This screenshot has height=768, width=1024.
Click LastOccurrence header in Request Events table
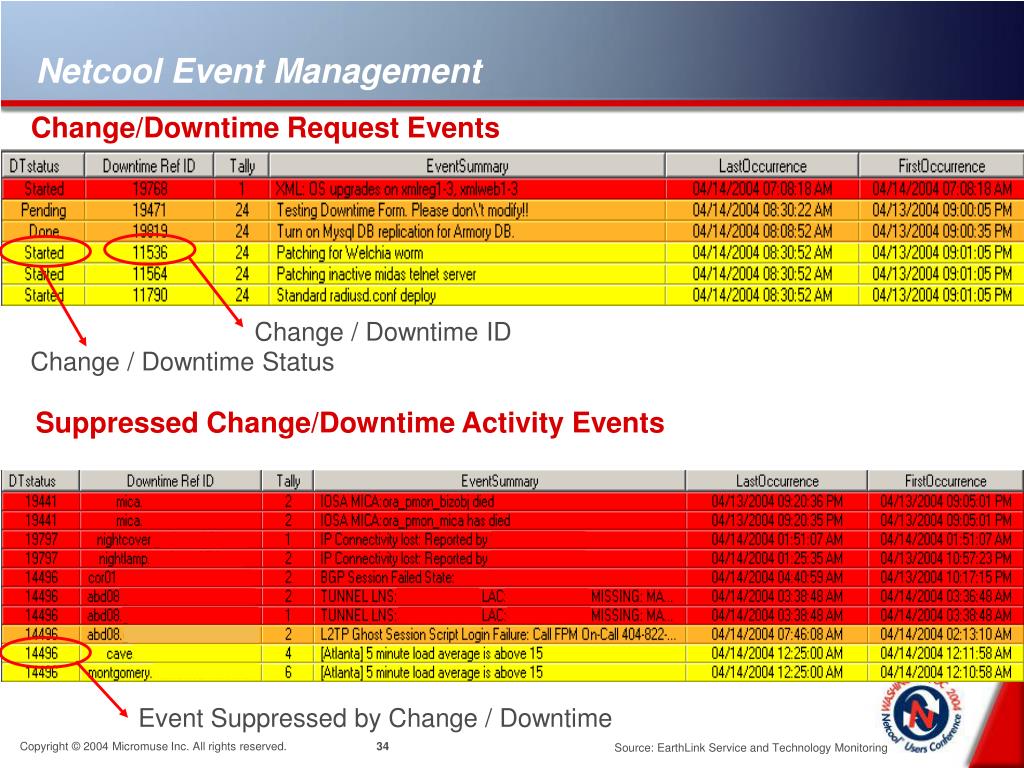point(762,166)
